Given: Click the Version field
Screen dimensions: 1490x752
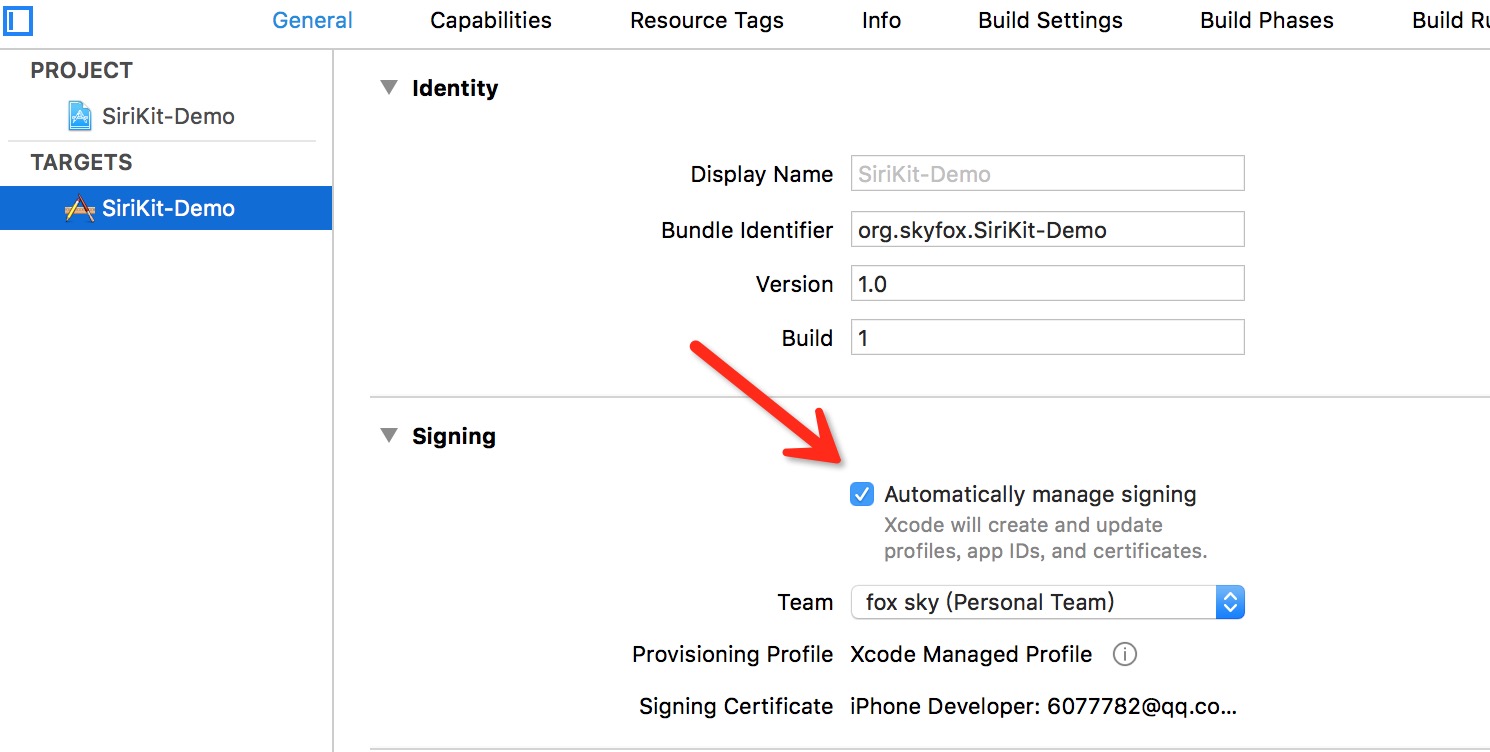Looking at the screenshot, I should pos(1047,283).
